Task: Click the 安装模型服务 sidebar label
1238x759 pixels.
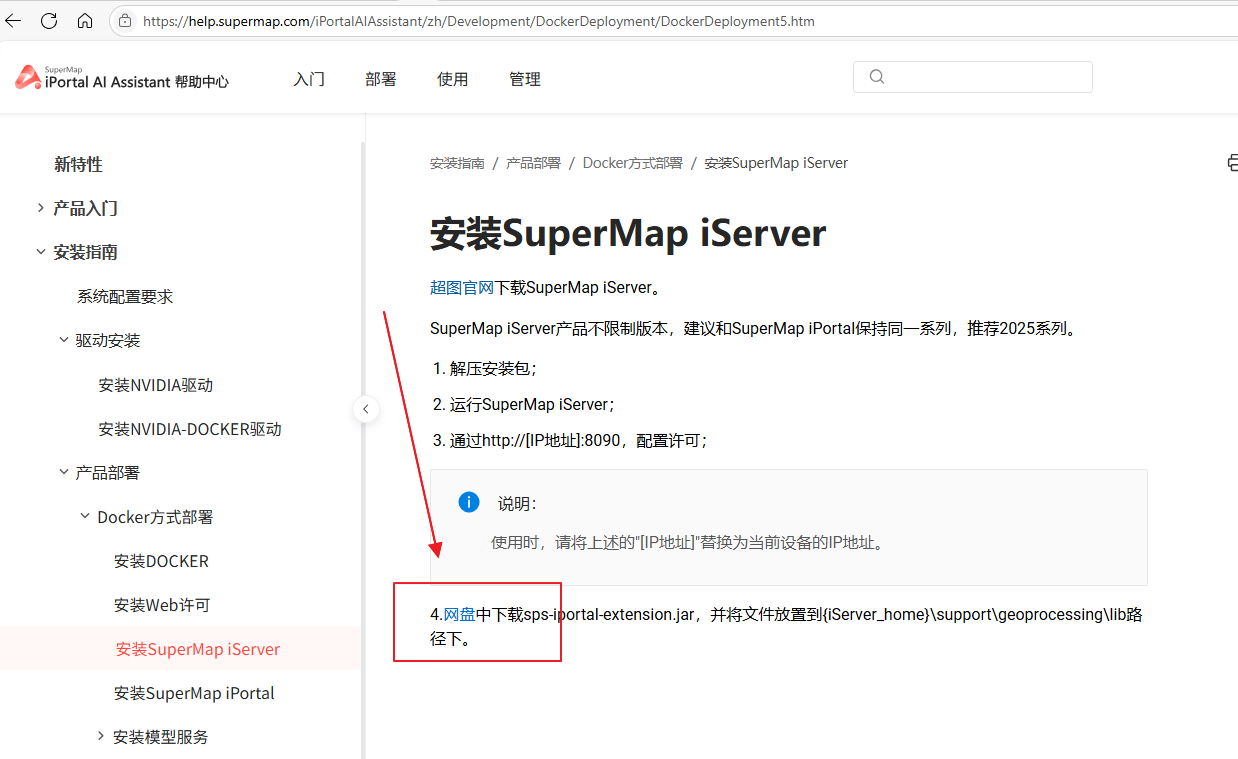Action: click(x=161, y=737)
